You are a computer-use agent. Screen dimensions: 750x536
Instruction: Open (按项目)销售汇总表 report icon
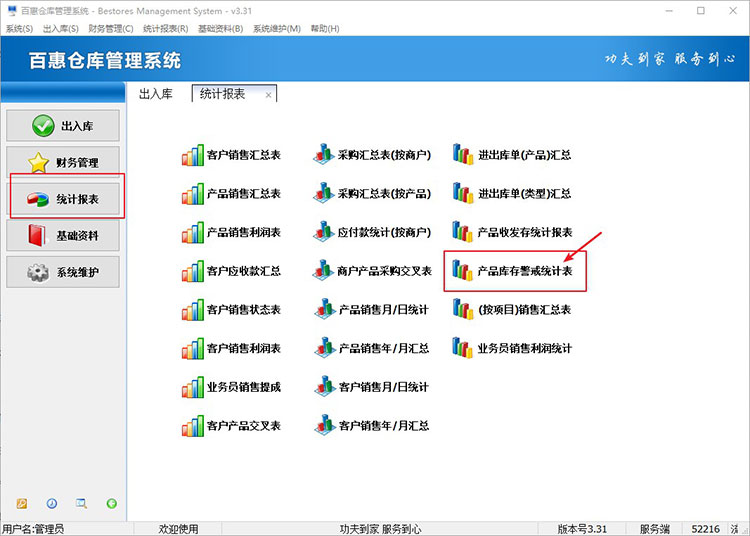pyautogui.click(x=463, y=309)
